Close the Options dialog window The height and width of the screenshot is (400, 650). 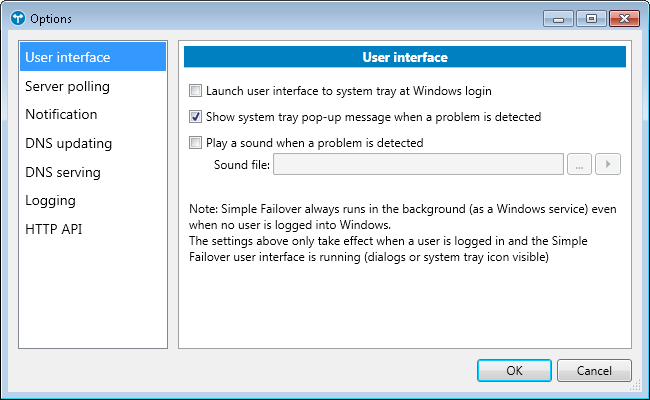(623, 18)
